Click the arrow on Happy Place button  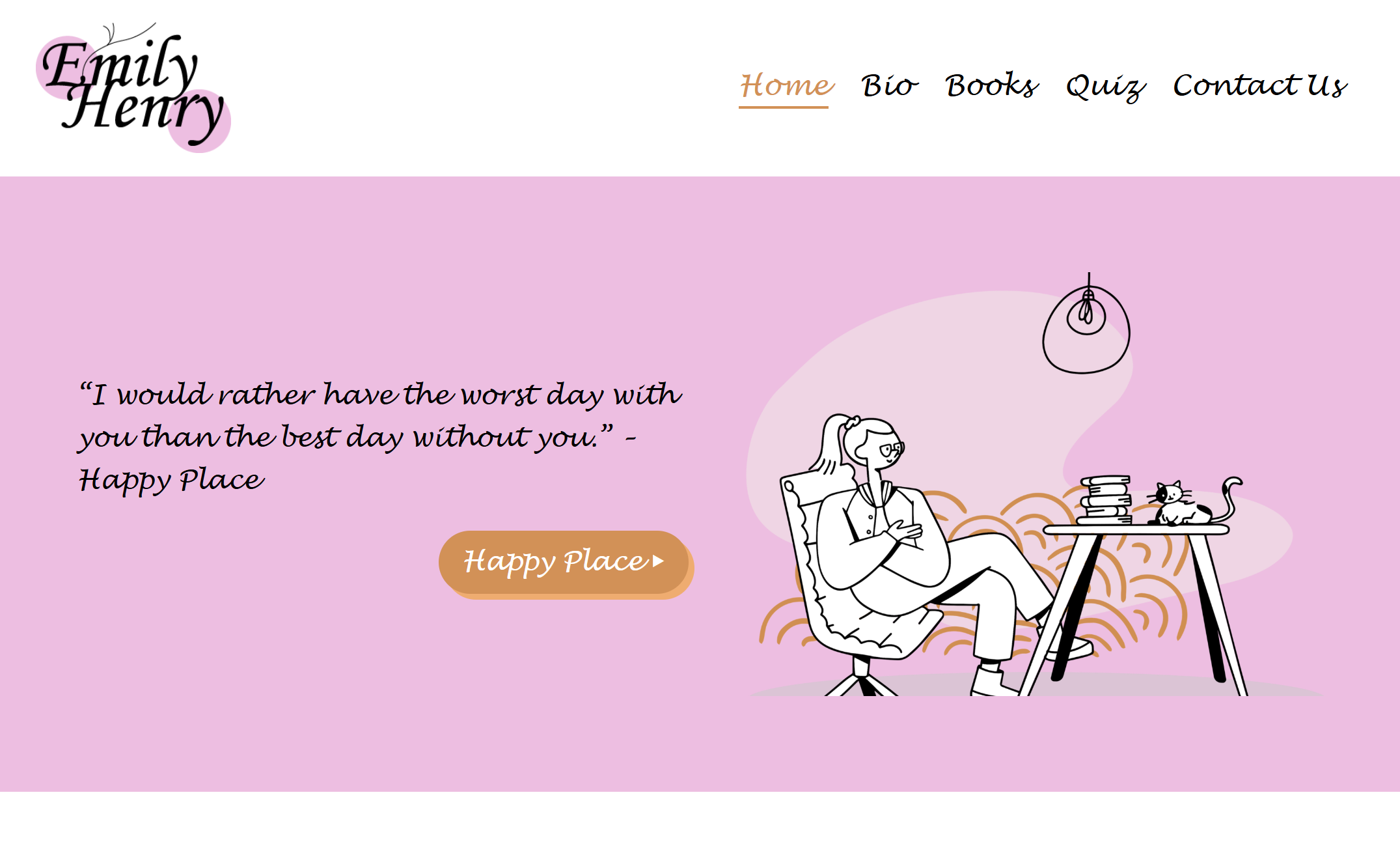coord(658,561)
